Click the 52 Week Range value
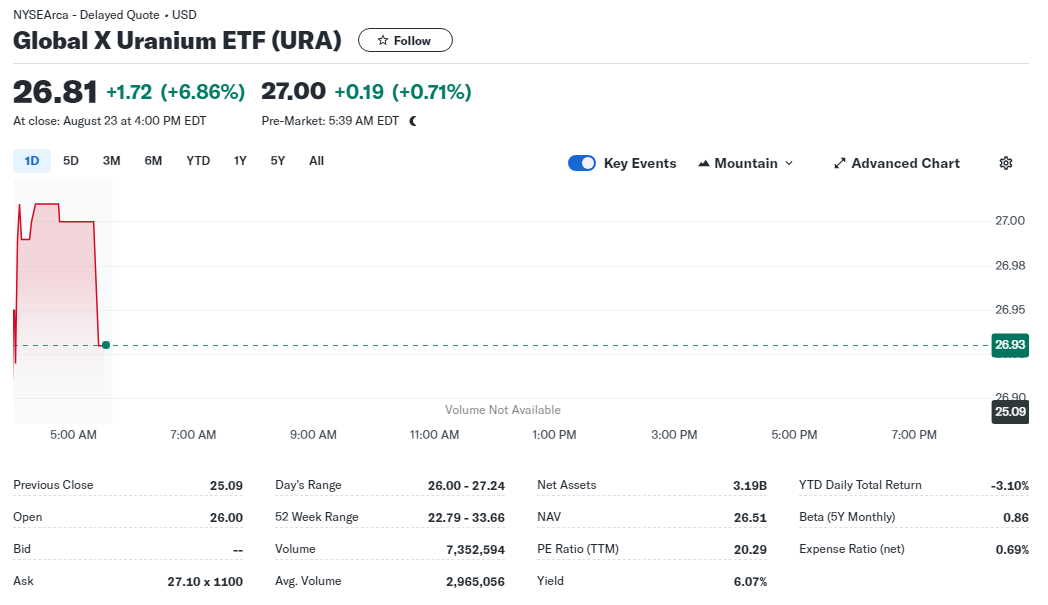 coord(467,517)
